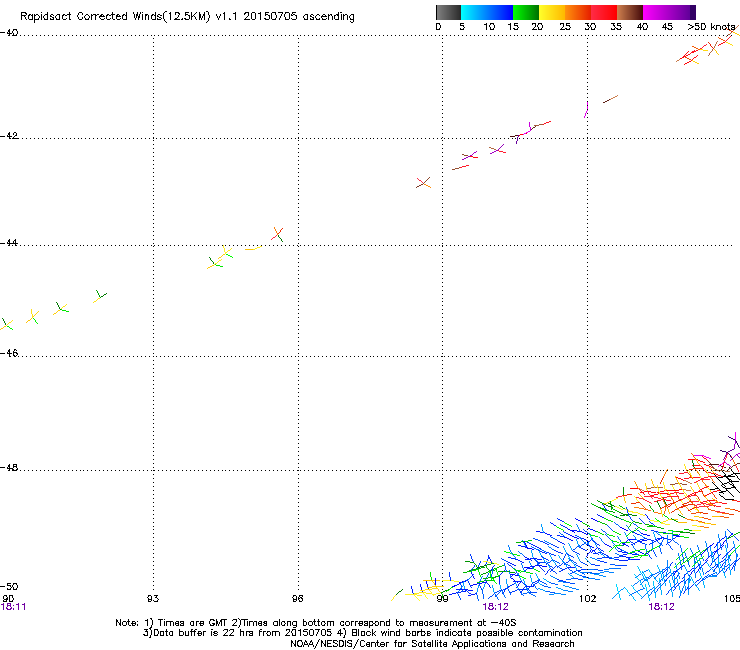Click the 'Data buffer is 22 hrs' note line

[362, 633]
